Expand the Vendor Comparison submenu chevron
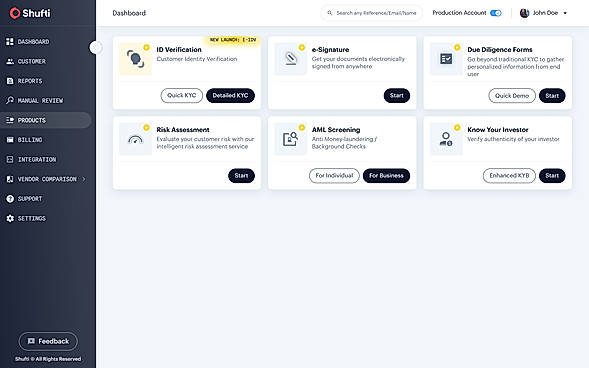 [84, 179]
